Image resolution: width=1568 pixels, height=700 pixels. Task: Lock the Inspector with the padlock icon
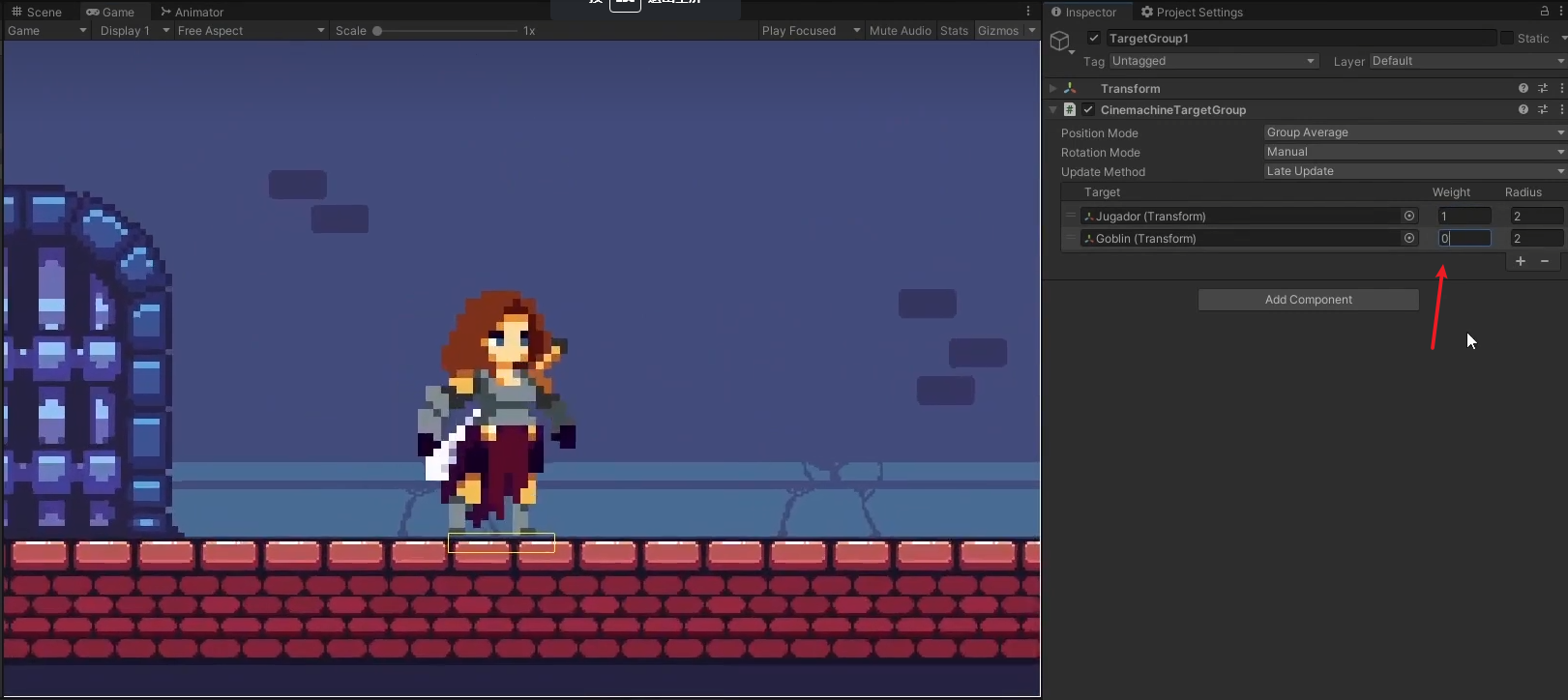(x=1545, y=11)
